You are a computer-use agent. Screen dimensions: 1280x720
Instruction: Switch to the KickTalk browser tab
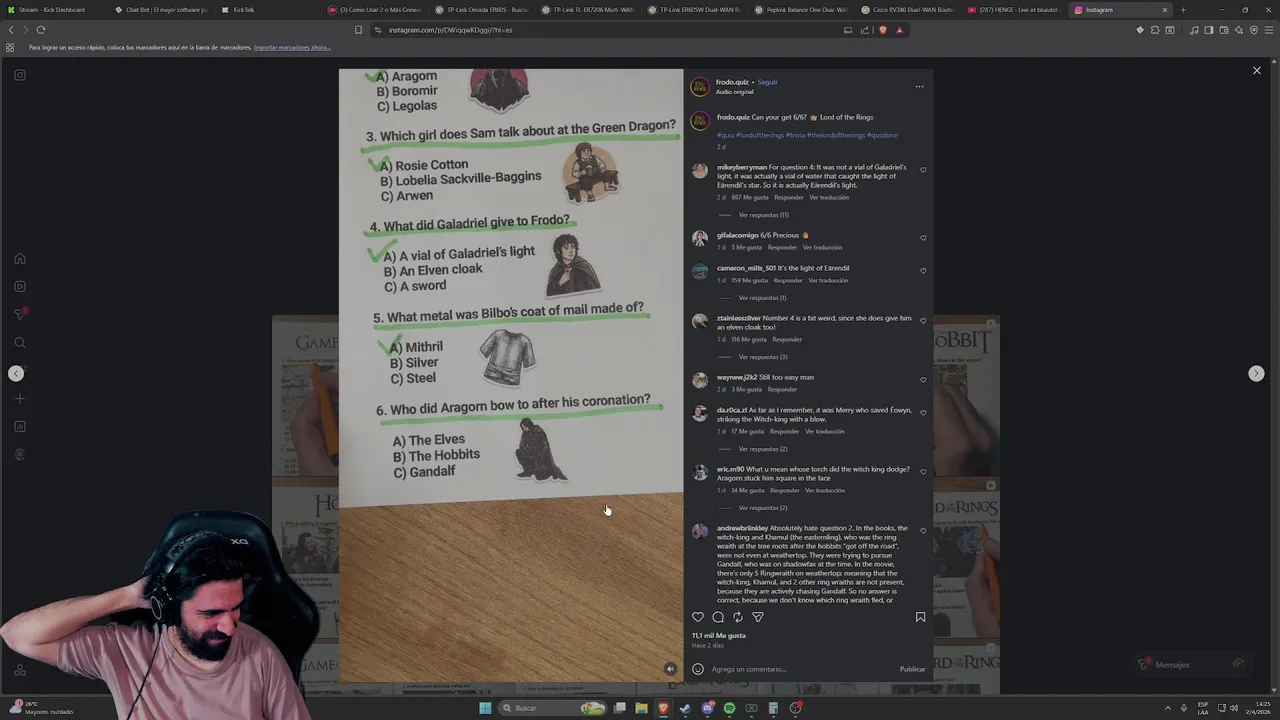266,10
